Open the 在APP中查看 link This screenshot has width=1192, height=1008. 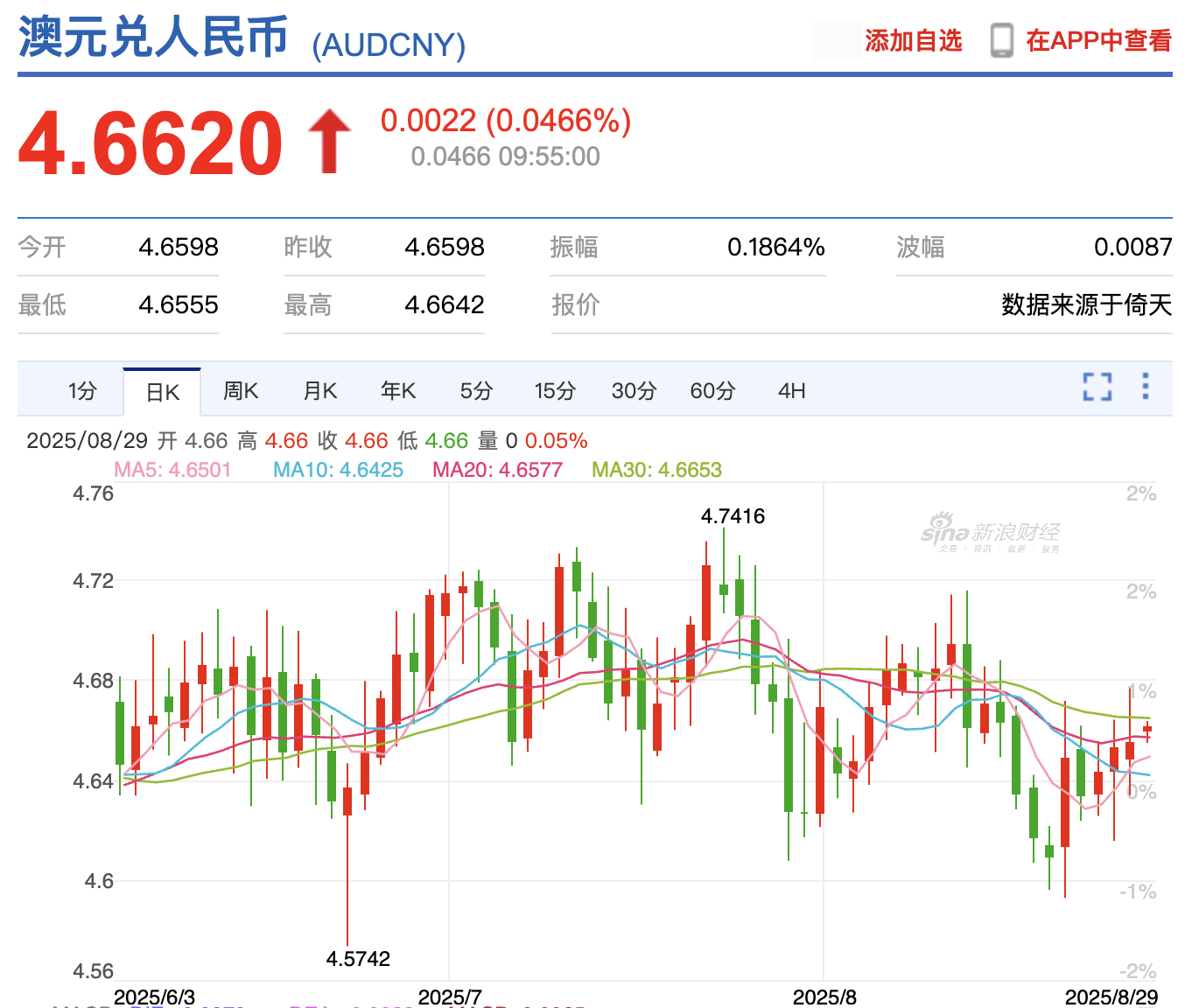(x=1098, y=40)
